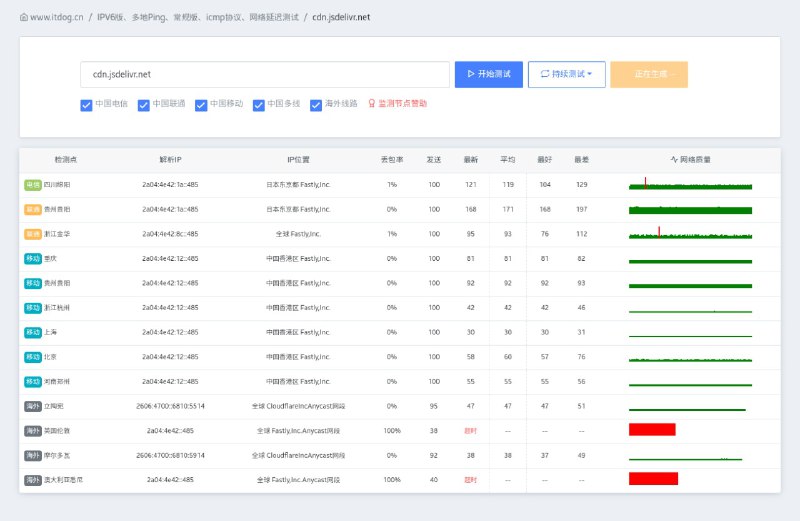
Task: Click the orange 联通 badge for 浙江金华
Action: tap(33, 234)
